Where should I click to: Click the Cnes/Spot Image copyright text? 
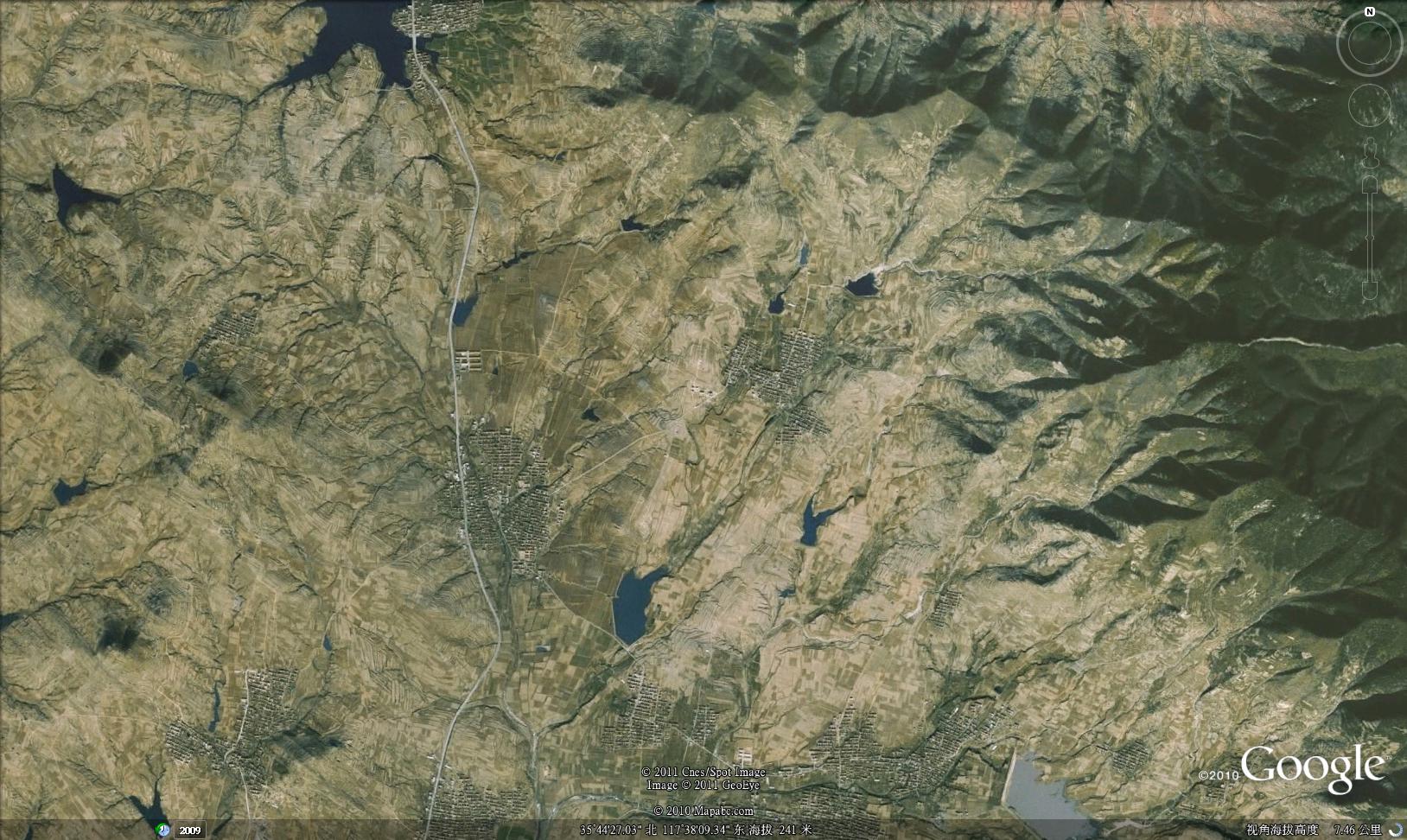(703, 772)
